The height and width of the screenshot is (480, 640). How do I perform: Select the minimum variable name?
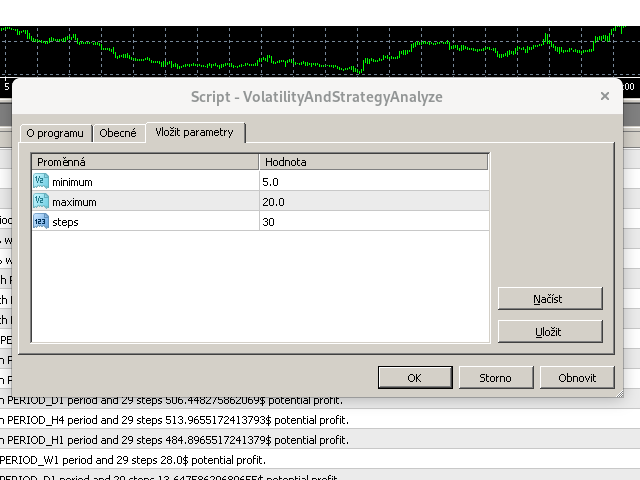(x=72, y=182)
